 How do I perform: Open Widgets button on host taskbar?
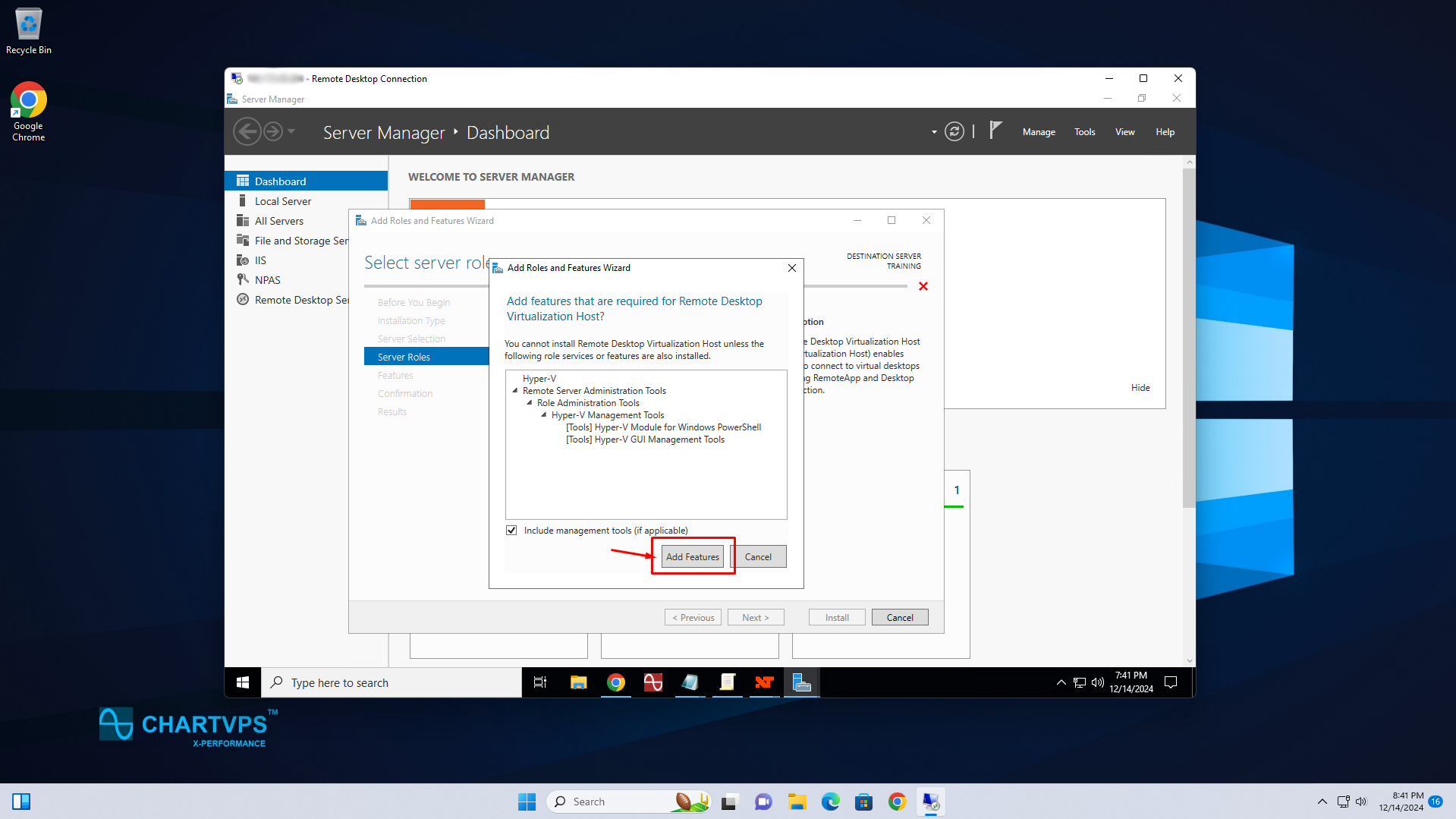[21, 802]
